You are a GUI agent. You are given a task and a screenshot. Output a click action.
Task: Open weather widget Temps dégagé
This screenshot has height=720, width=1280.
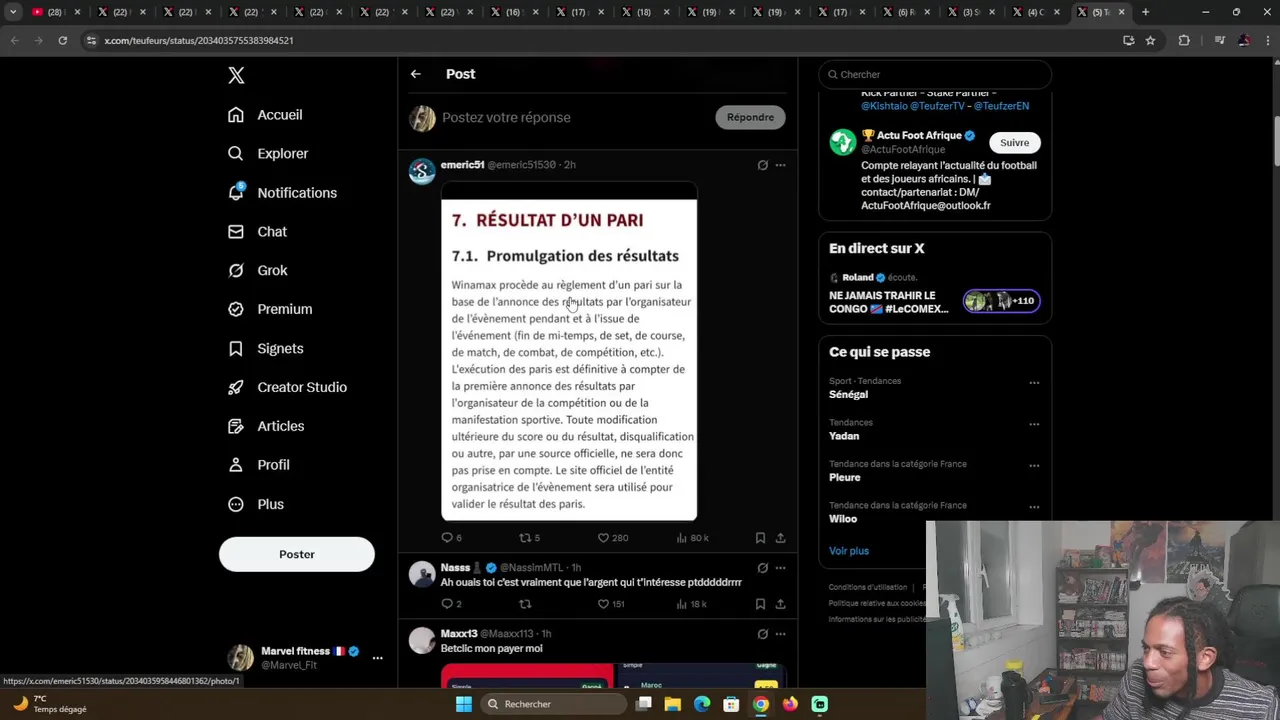(x=50, y=704)
